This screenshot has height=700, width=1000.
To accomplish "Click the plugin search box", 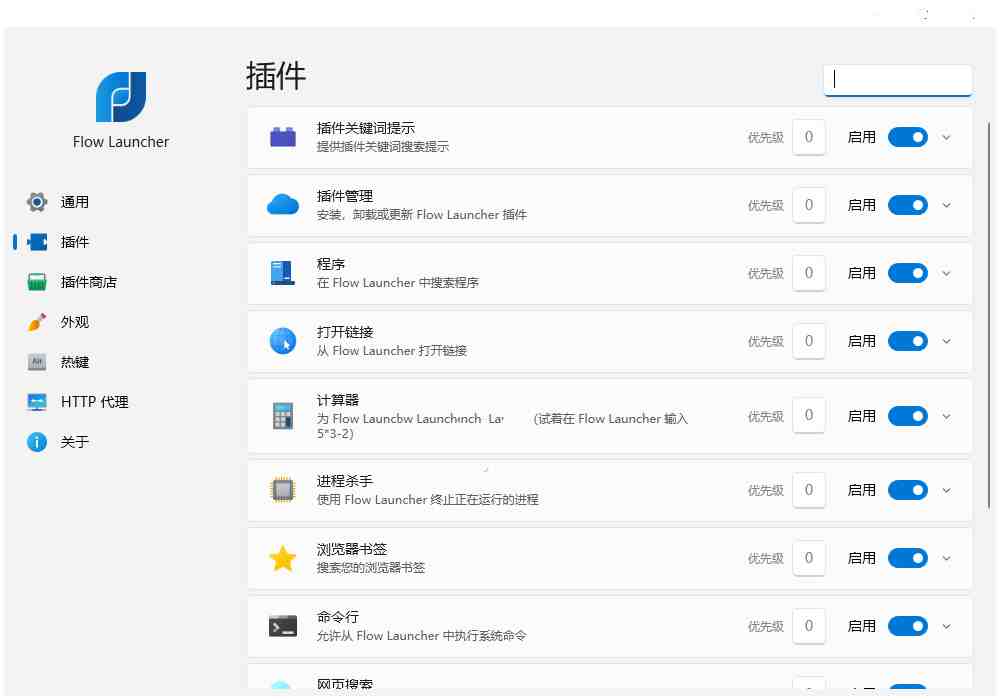I will point(897,79).
